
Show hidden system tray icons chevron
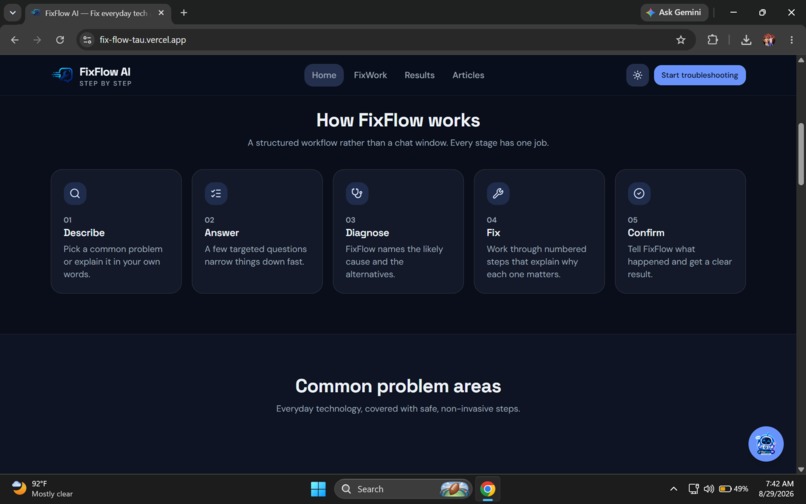pos(673,489)
